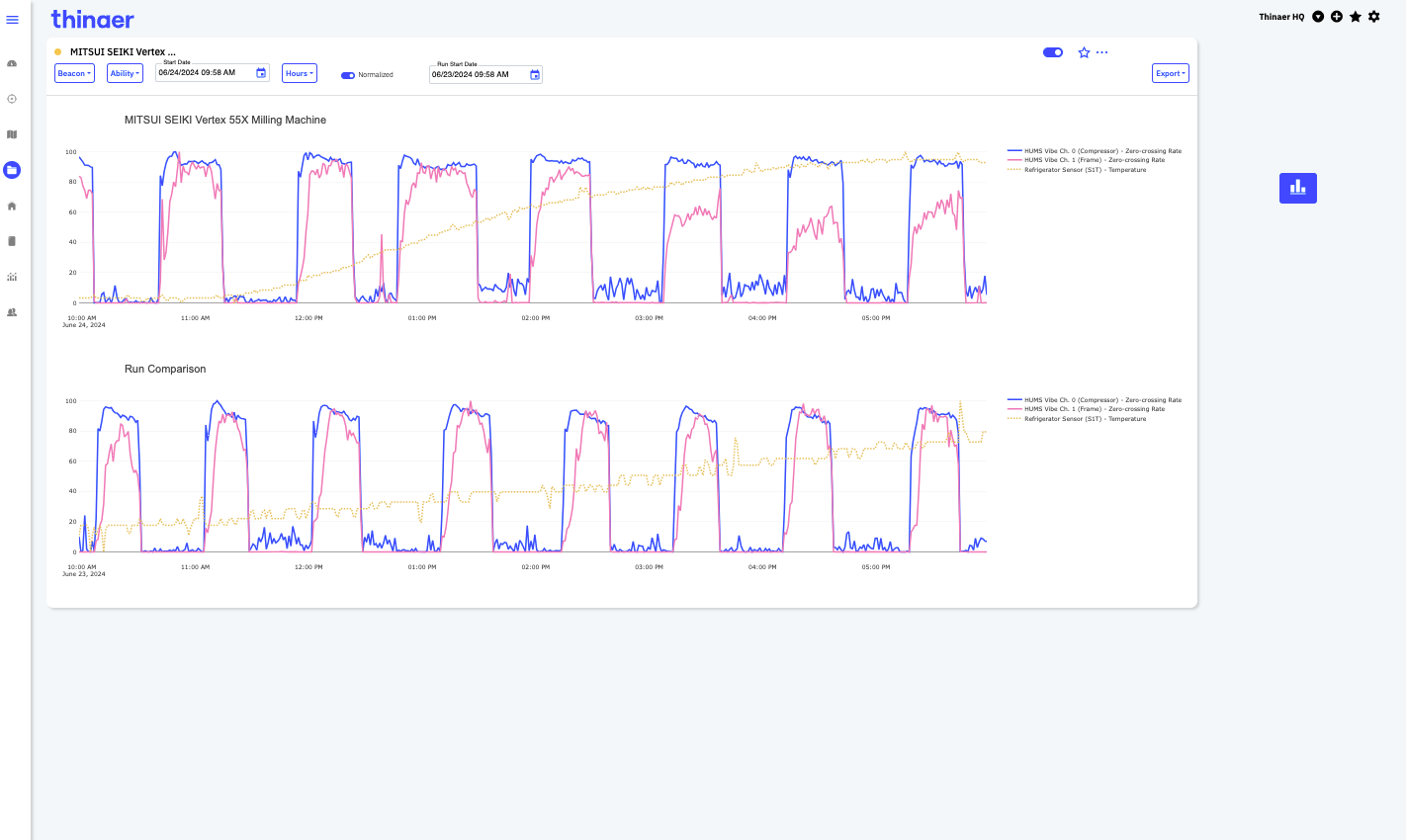Screen dimensions: 1406x840
Task: Toggle Refrigerator Temperature in top chart legend
Action: 1077,170
